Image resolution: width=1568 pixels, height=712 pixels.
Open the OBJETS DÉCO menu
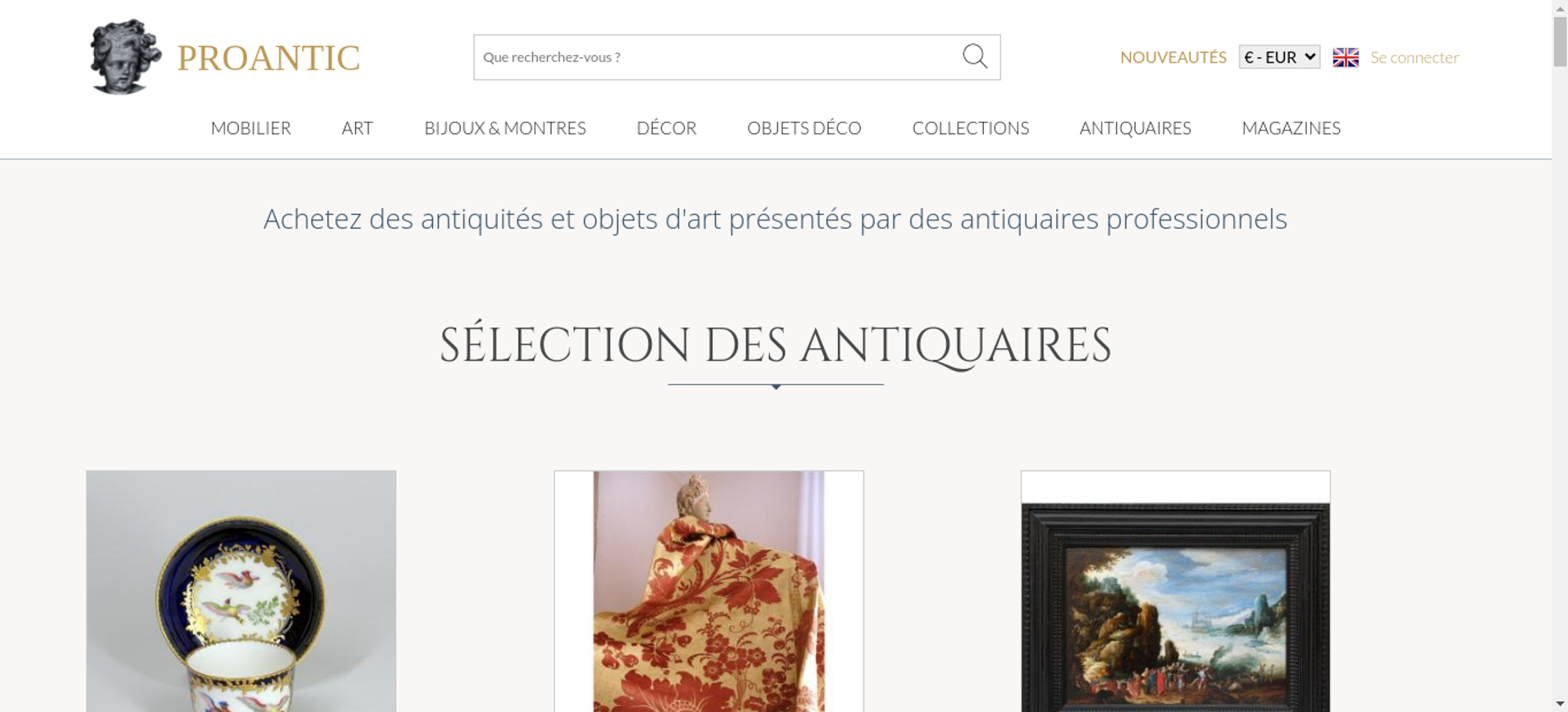[804, 128]
